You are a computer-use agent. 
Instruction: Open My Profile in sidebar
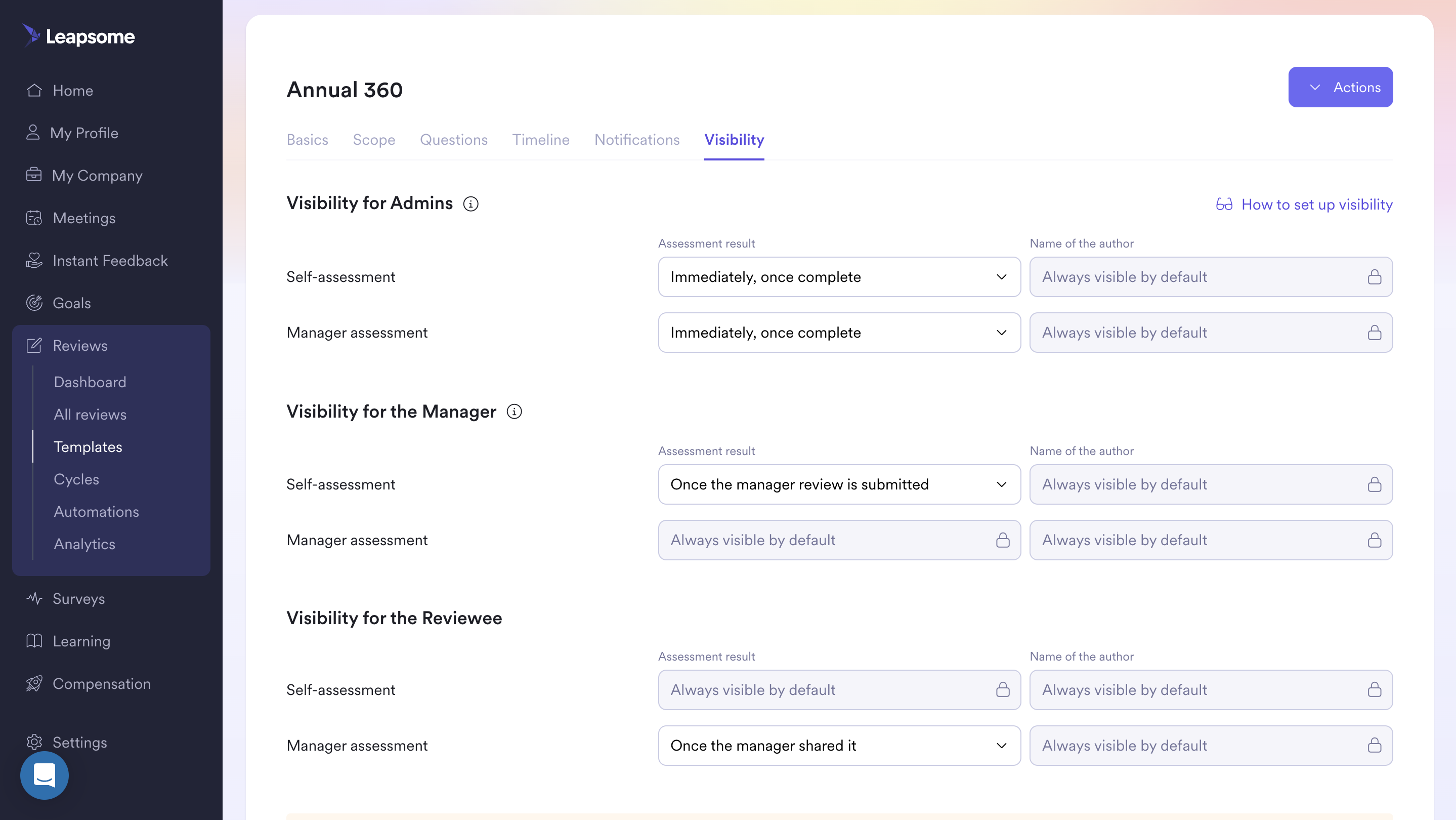coord(83,133)
